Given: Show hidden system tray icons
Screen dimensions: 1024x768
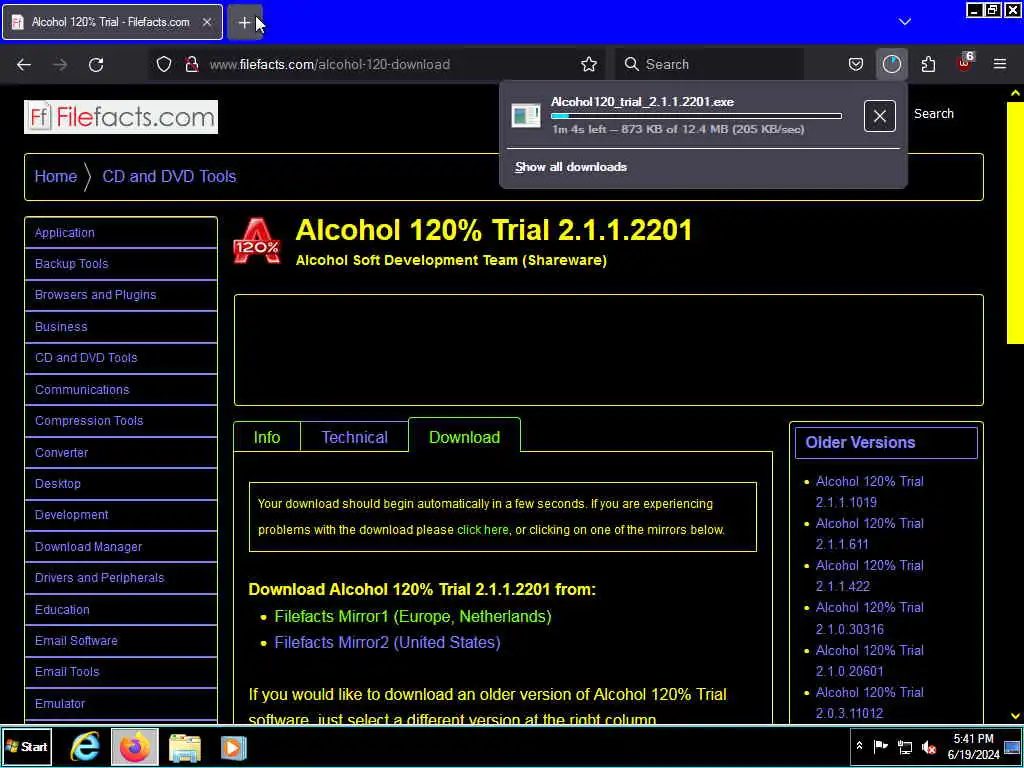Looking at the screenshot, I should click(859, 746).
